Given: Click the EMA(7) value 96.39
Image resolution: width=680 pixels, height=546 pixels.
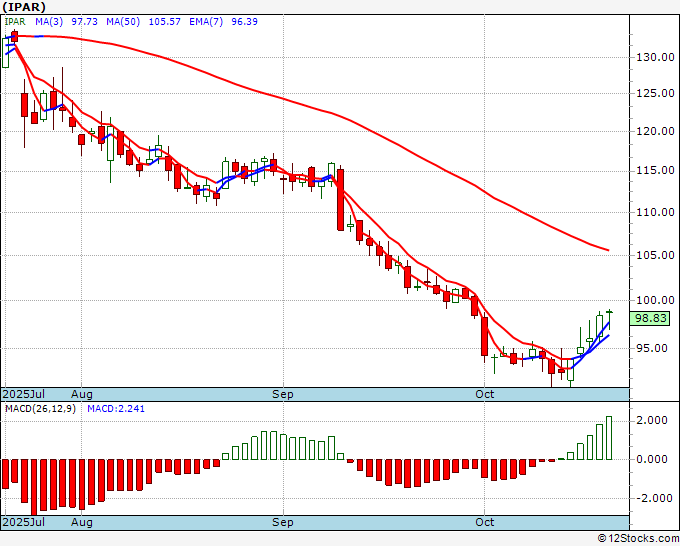Looking at the screenshot, I should 244,21.
